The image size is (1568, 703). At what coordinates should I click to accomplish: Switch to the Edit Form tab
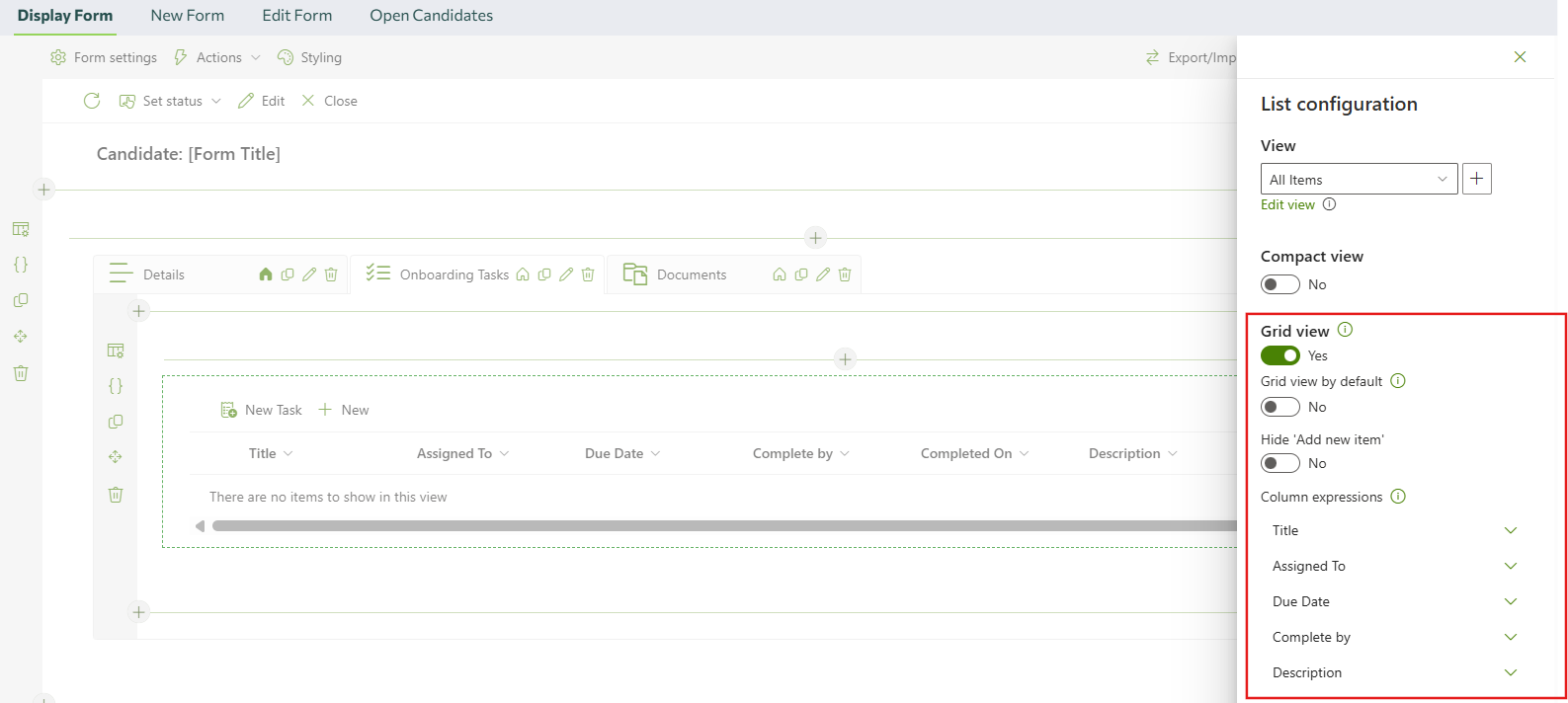click(x=297, y=16)
